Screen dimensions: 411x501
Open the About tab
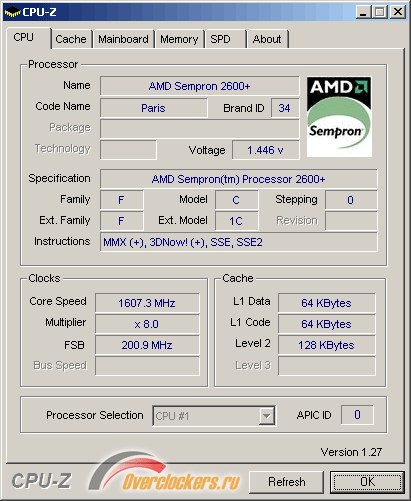267,39
